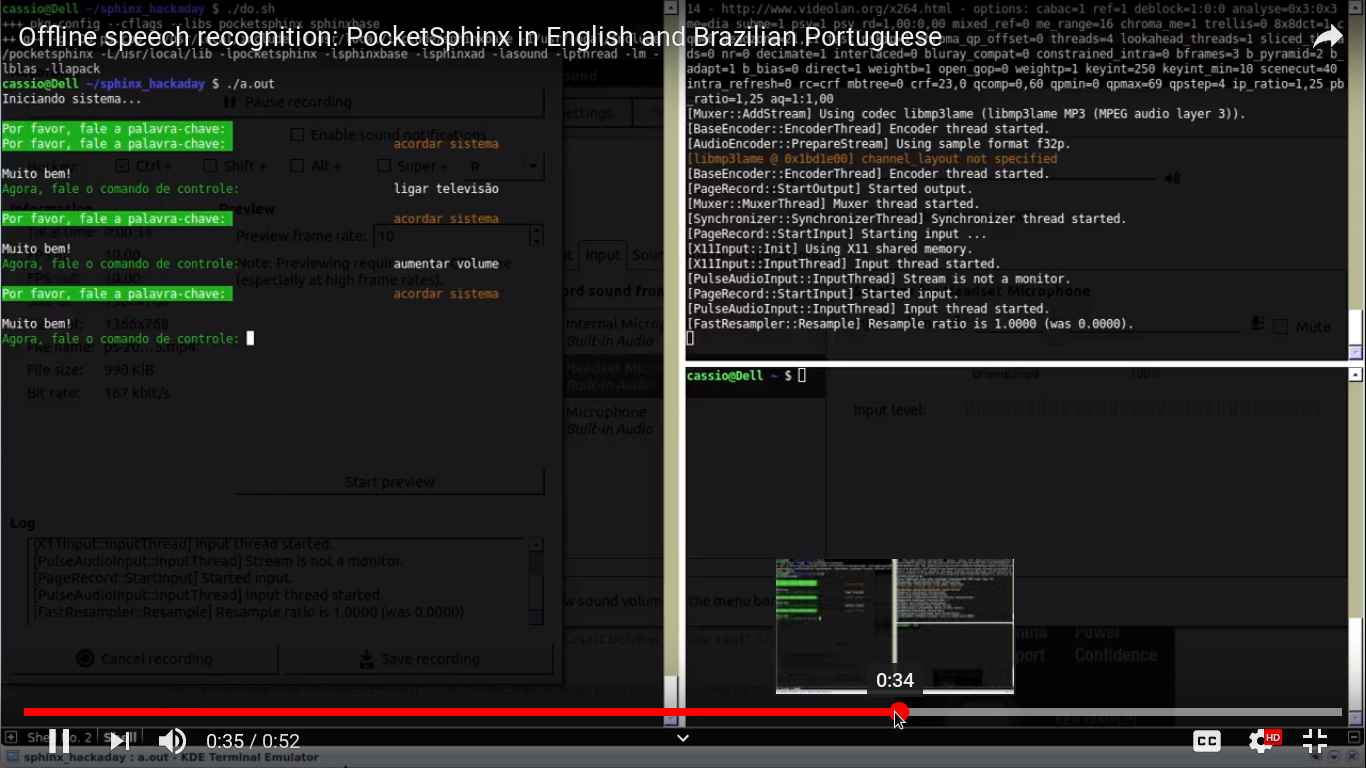Open the video title link at top

pos(480,38)
